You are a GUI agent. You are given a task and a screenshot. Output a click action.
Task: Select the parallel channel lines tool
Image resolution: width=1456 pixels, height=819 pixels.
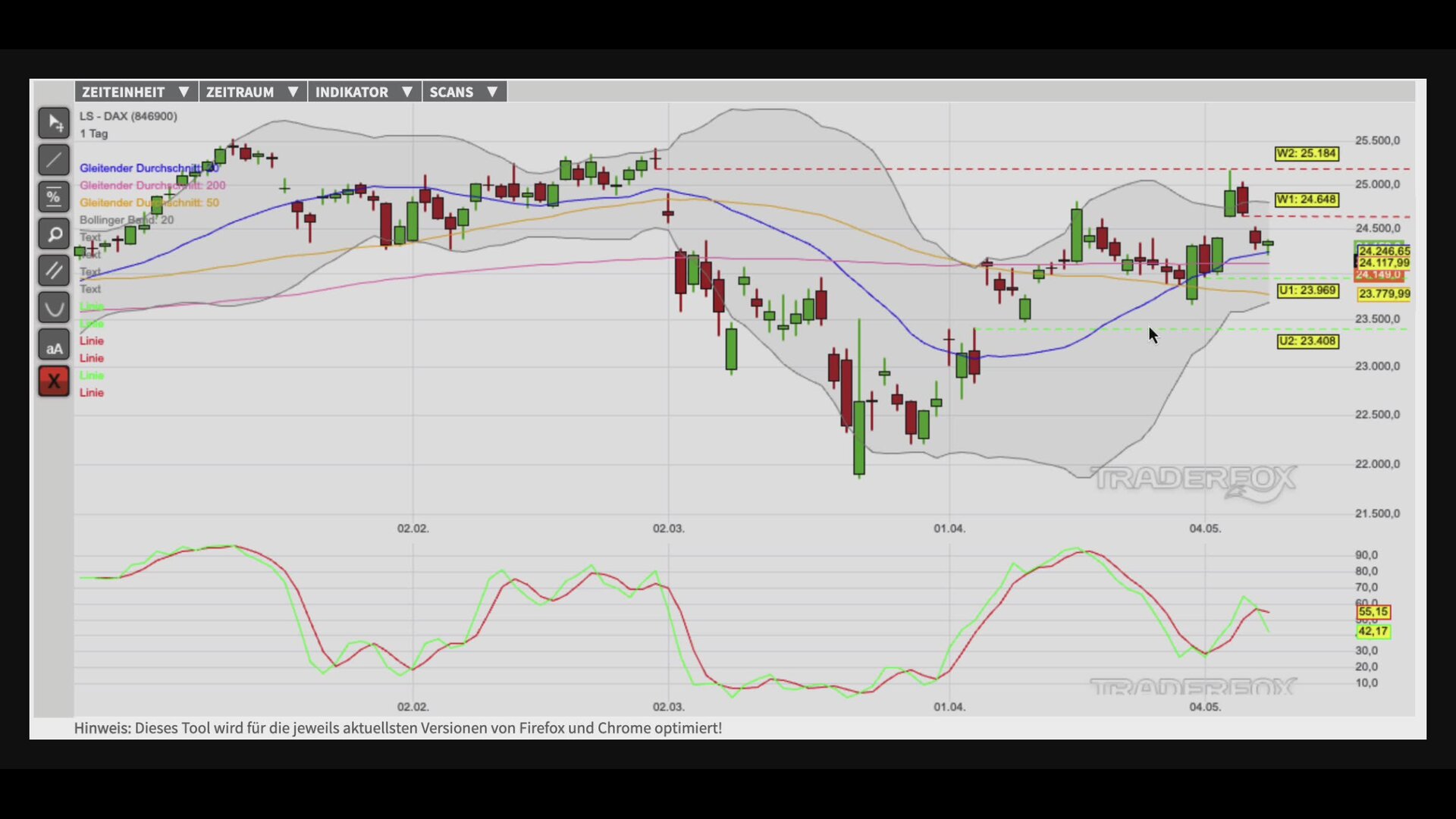[54, 271]
